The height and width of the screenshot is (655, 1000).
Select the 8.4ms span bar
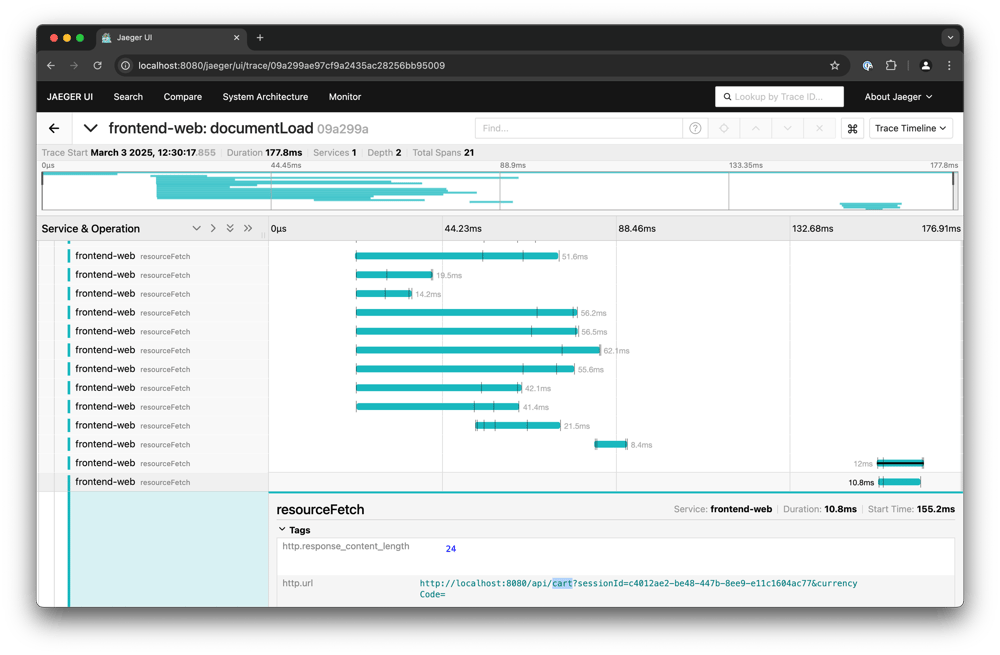(x=611, y=445)
